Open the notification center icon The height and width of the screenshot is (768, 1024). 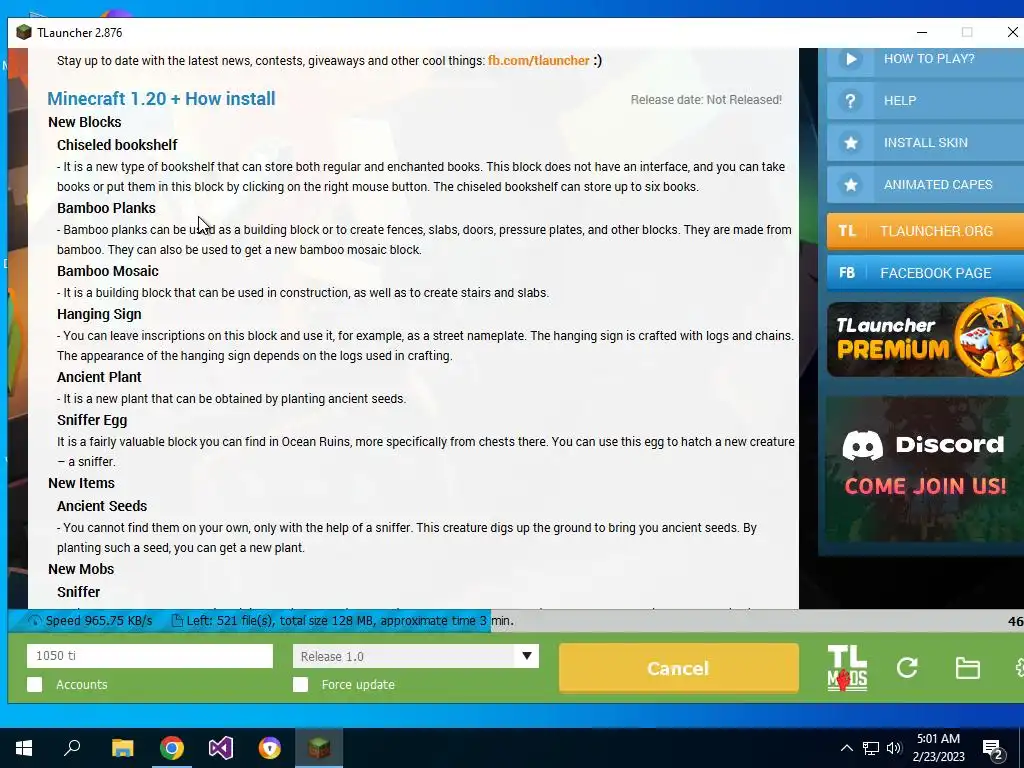point(993,750)
